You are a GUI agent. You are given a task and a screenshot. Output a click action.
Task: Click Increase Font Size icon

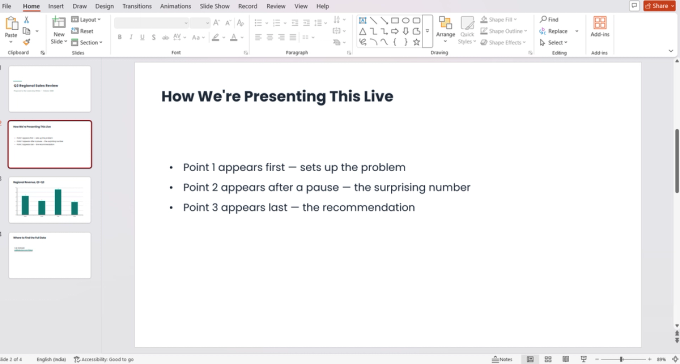(217, 23)
